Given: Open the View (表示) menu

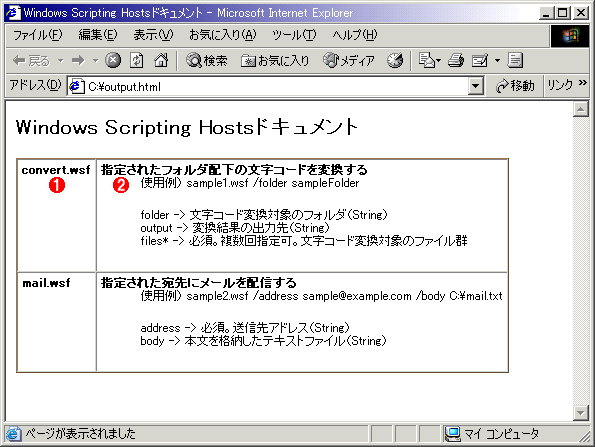Looking at the screenshot, I should coord(153,35).
